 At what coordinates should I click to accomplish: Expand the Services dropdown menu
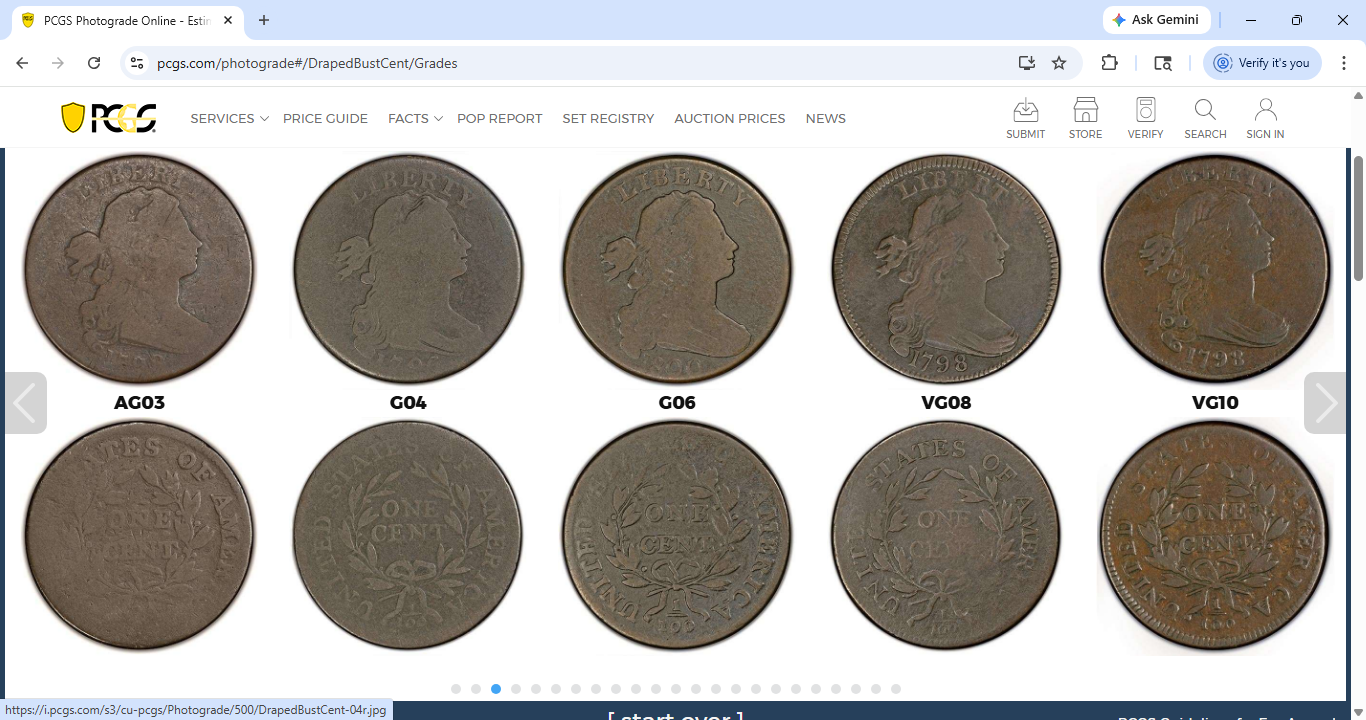coord(229,118)
